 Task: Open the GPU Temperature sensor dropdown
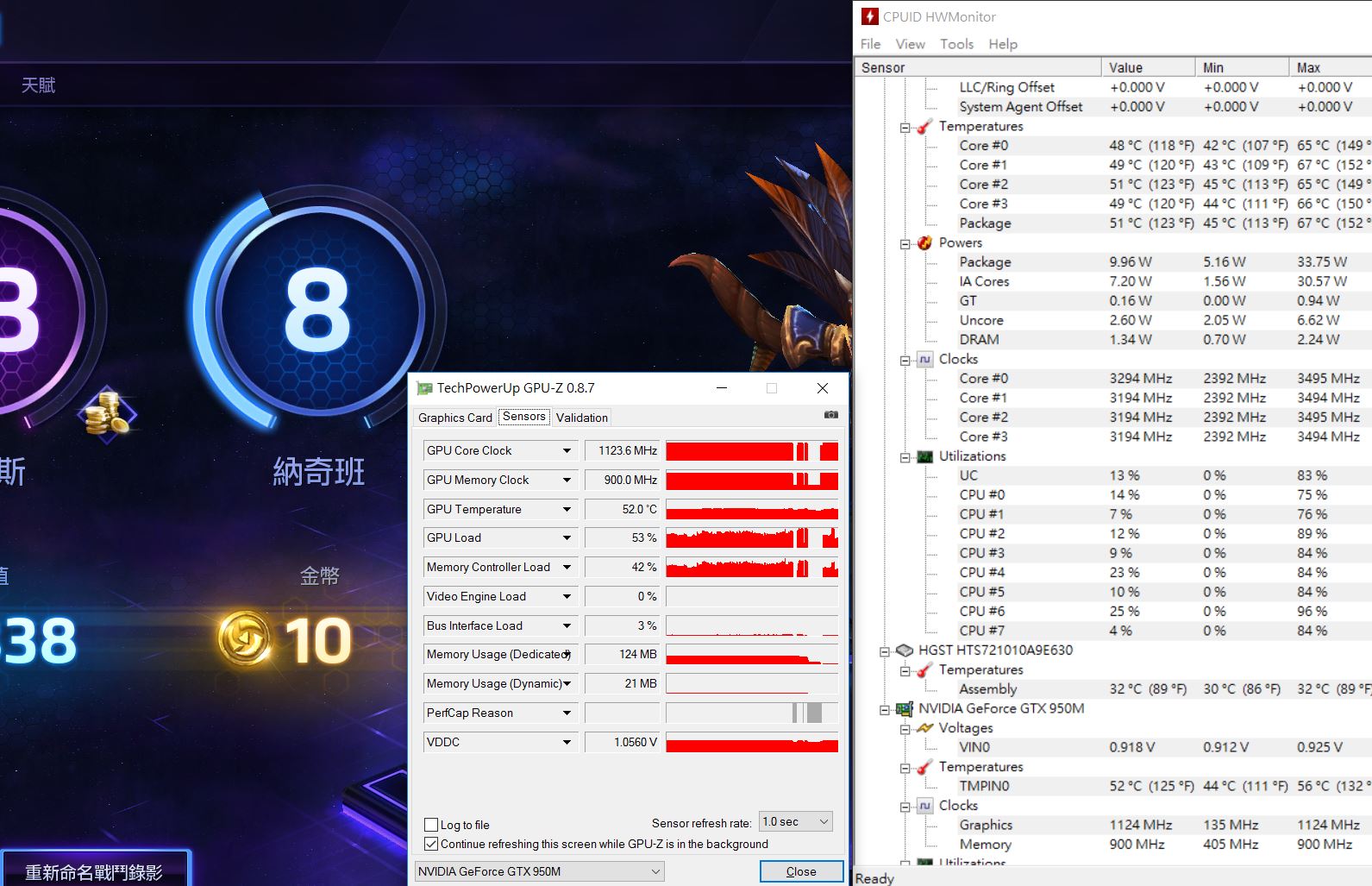click(567, 509)
